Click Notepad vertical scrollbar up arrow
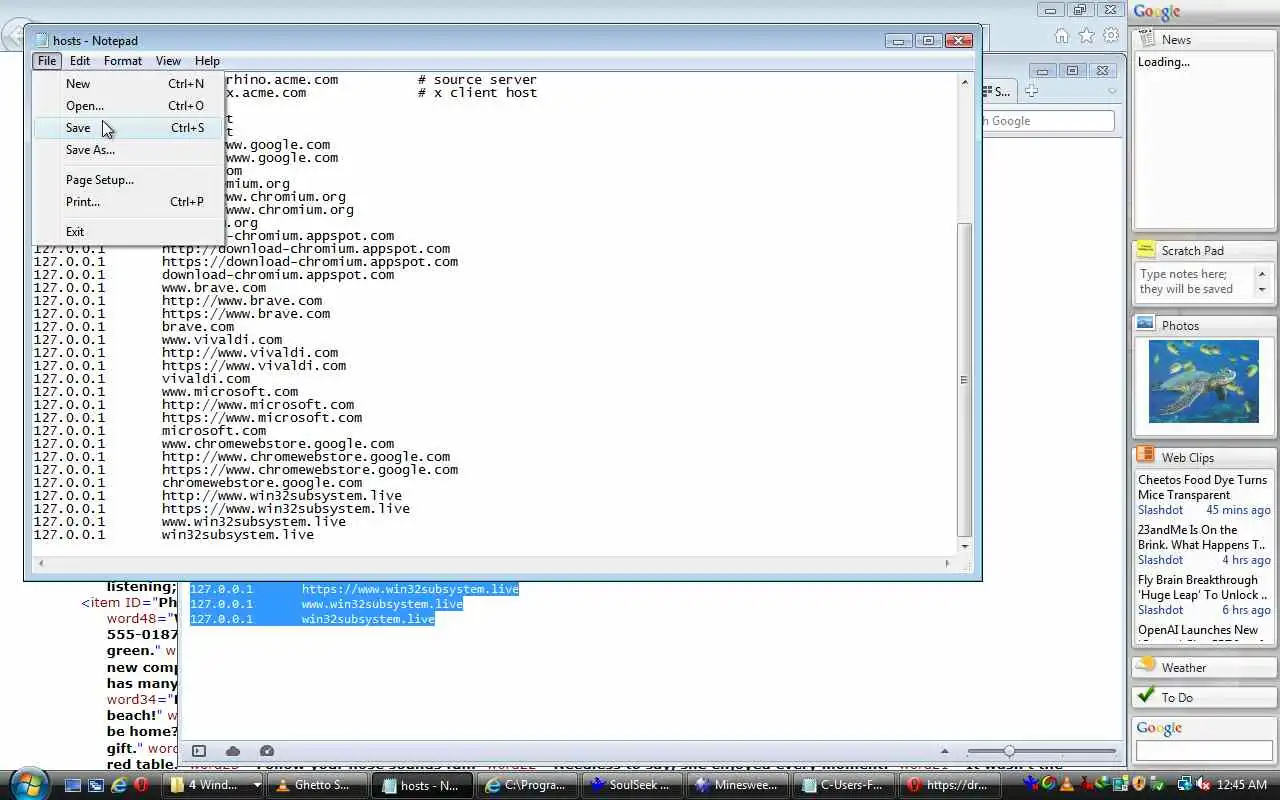 (965, 82)
